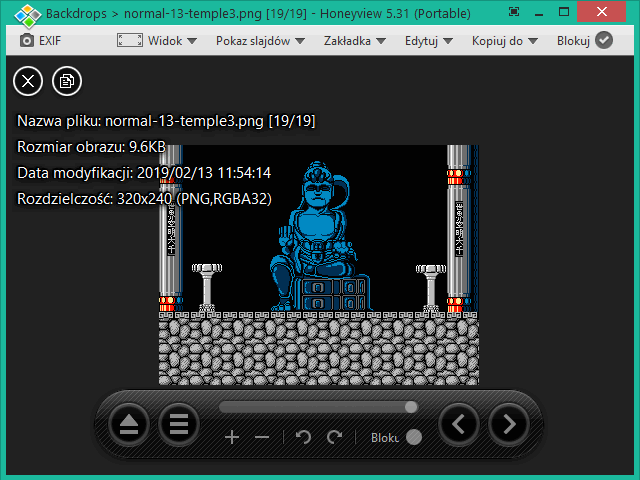Zoom out with the minus icon
This screenshot has height=480, width=640.
click(262, 438)
